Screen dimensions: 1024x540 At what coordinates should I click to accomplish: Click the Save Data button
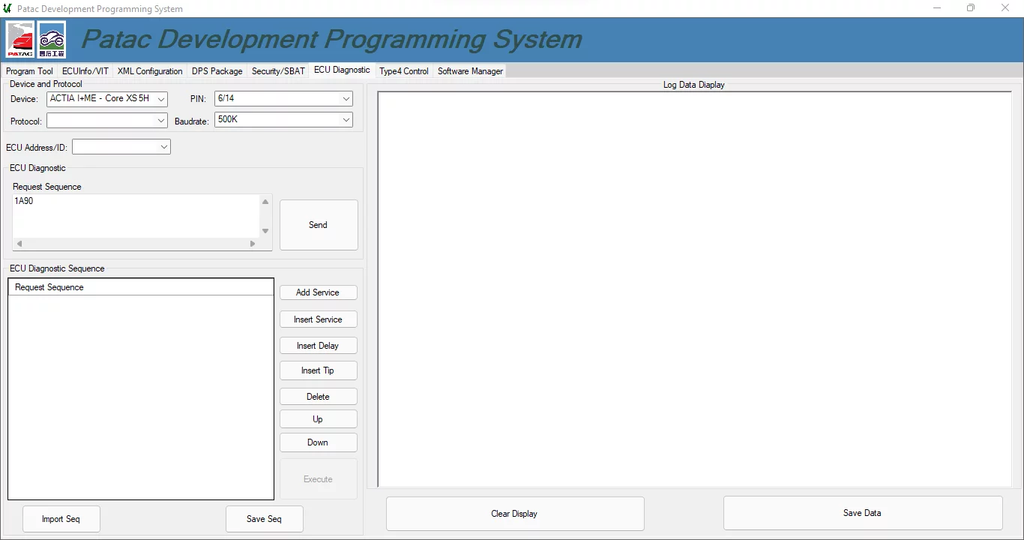pyautogui.click(x=862, y=513)
